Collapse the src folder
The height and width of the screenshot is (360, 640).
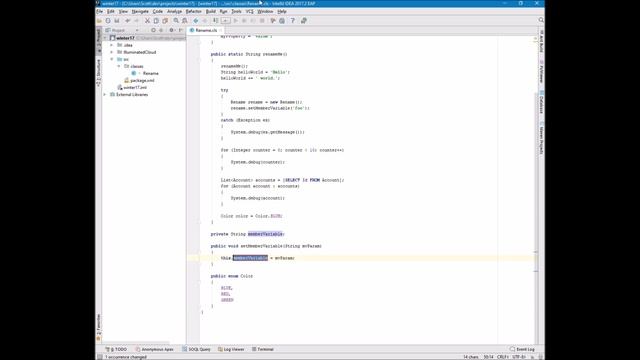112,59
